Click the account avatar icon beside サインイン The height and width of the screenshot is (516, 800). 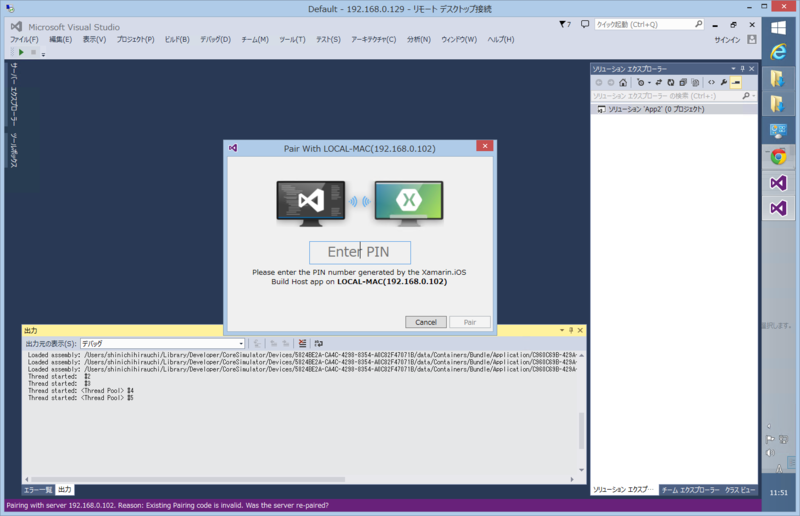tap(752, 39)
